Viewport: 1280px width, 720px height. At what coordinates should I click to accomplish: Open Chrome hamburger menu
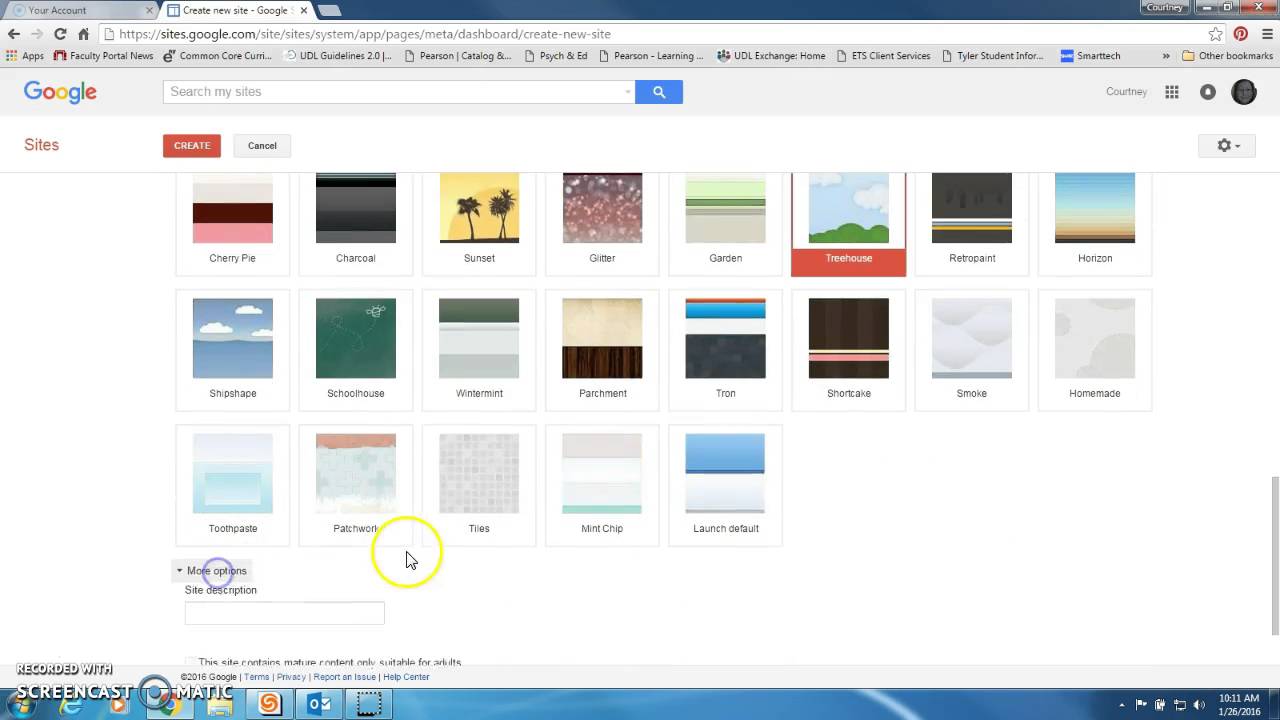pyautogui.click(x=1267, y=34)
